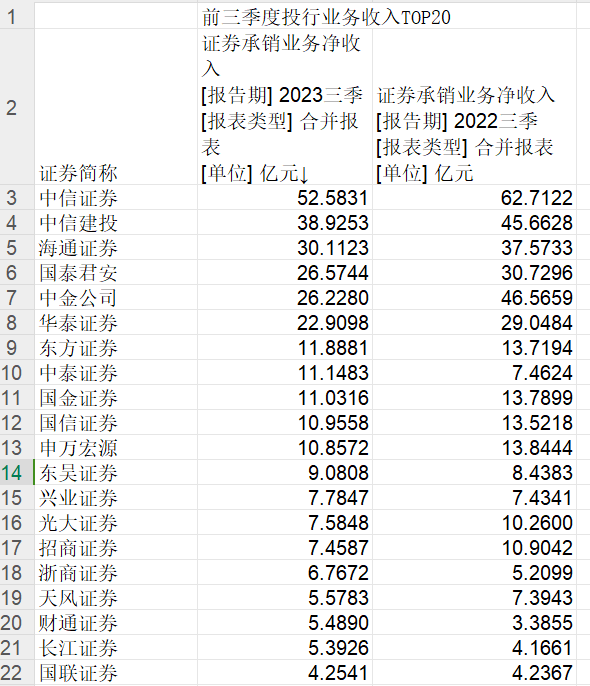
Task: Select the cell with value 62.7122
Action: tap(475, 198)
